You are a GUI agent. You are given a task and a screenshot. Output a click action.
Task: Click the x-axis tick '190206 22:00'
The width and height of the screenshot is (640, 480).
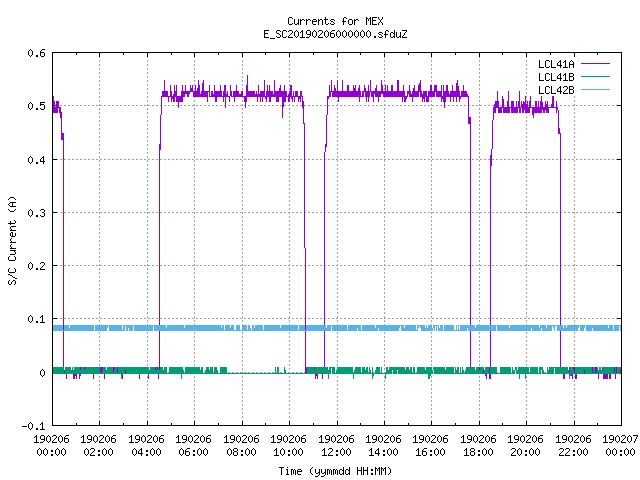pyautogui.click(x=573, y=446)
